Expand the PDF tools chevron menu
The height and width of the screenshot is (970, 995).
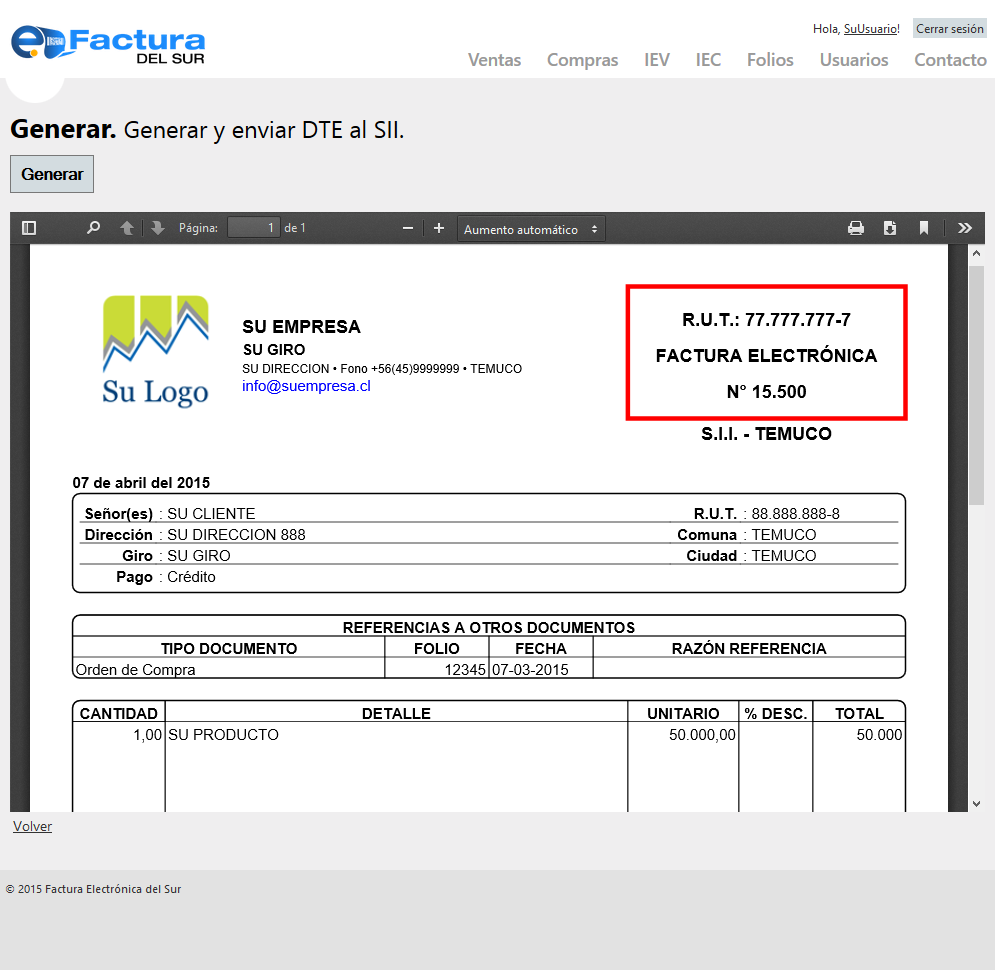pos(964,228)
